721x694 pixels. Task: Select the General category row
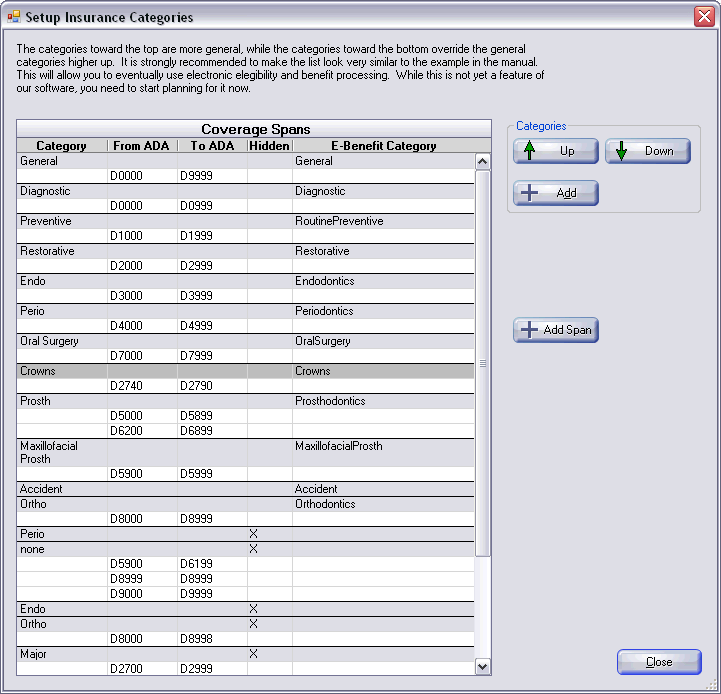(62, 161)
